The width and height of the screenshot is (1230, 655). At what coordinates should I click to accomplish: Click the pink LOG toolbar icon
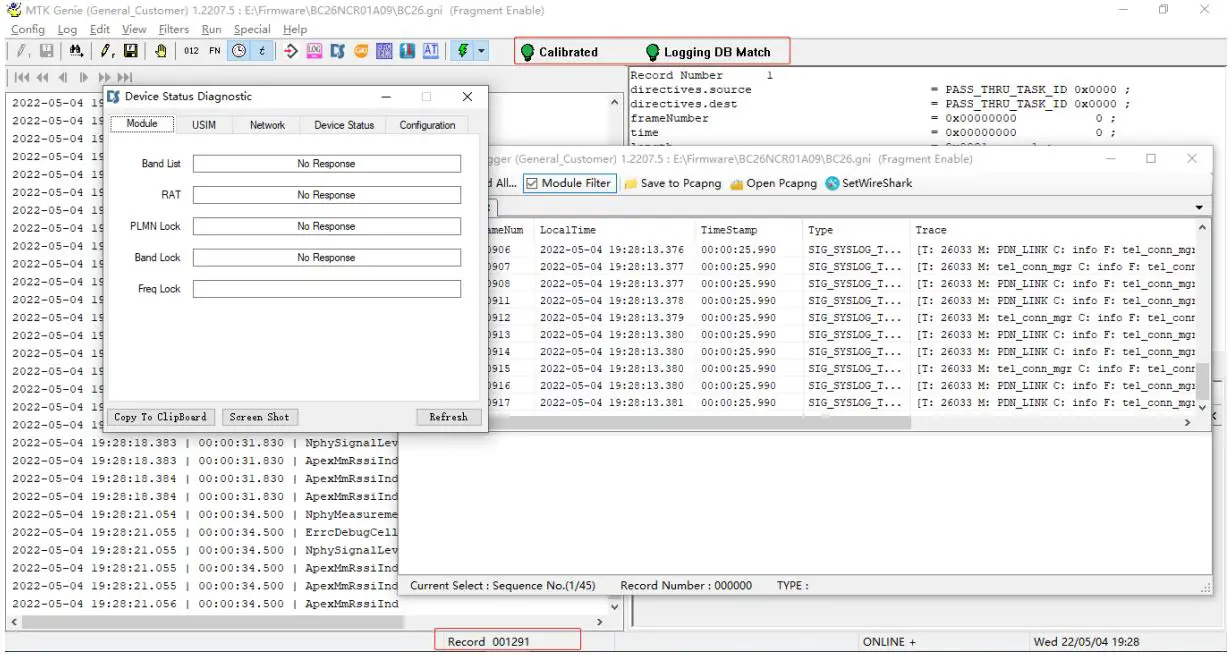click(314, 51)
